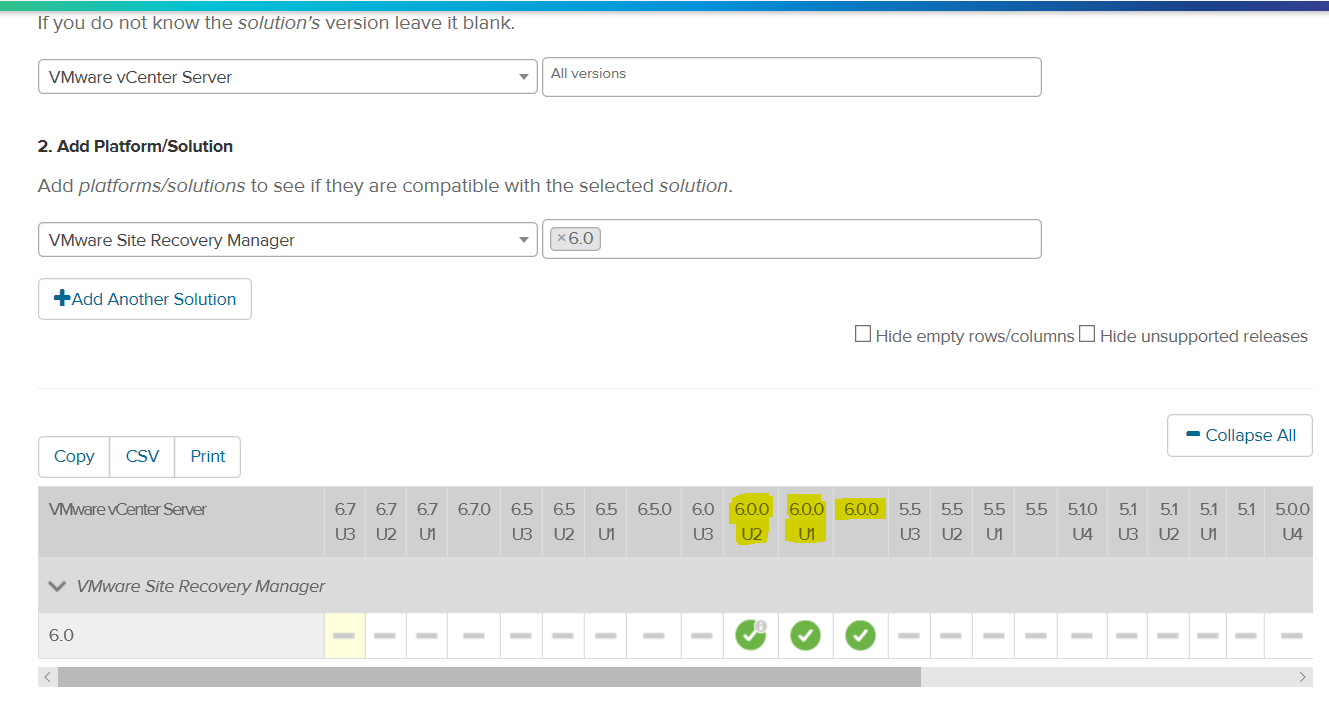Export the table as CSV

[x=142, y=456]
